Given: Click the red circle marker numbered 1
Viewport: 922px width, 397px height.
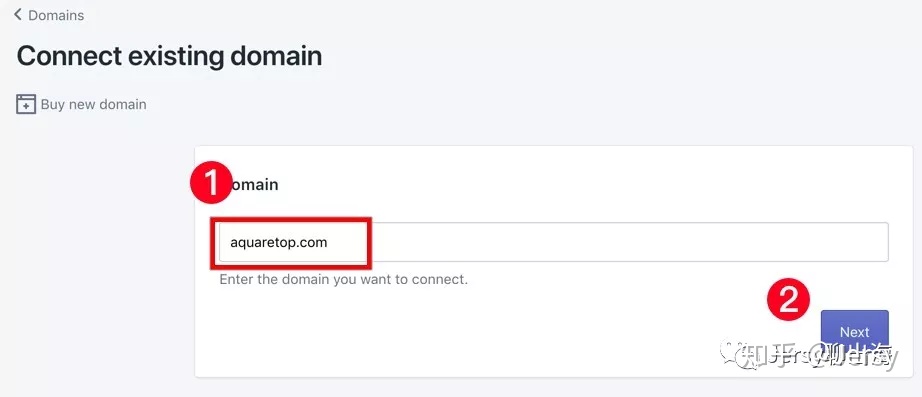Looking at the screenshot, I should point(212,182).
